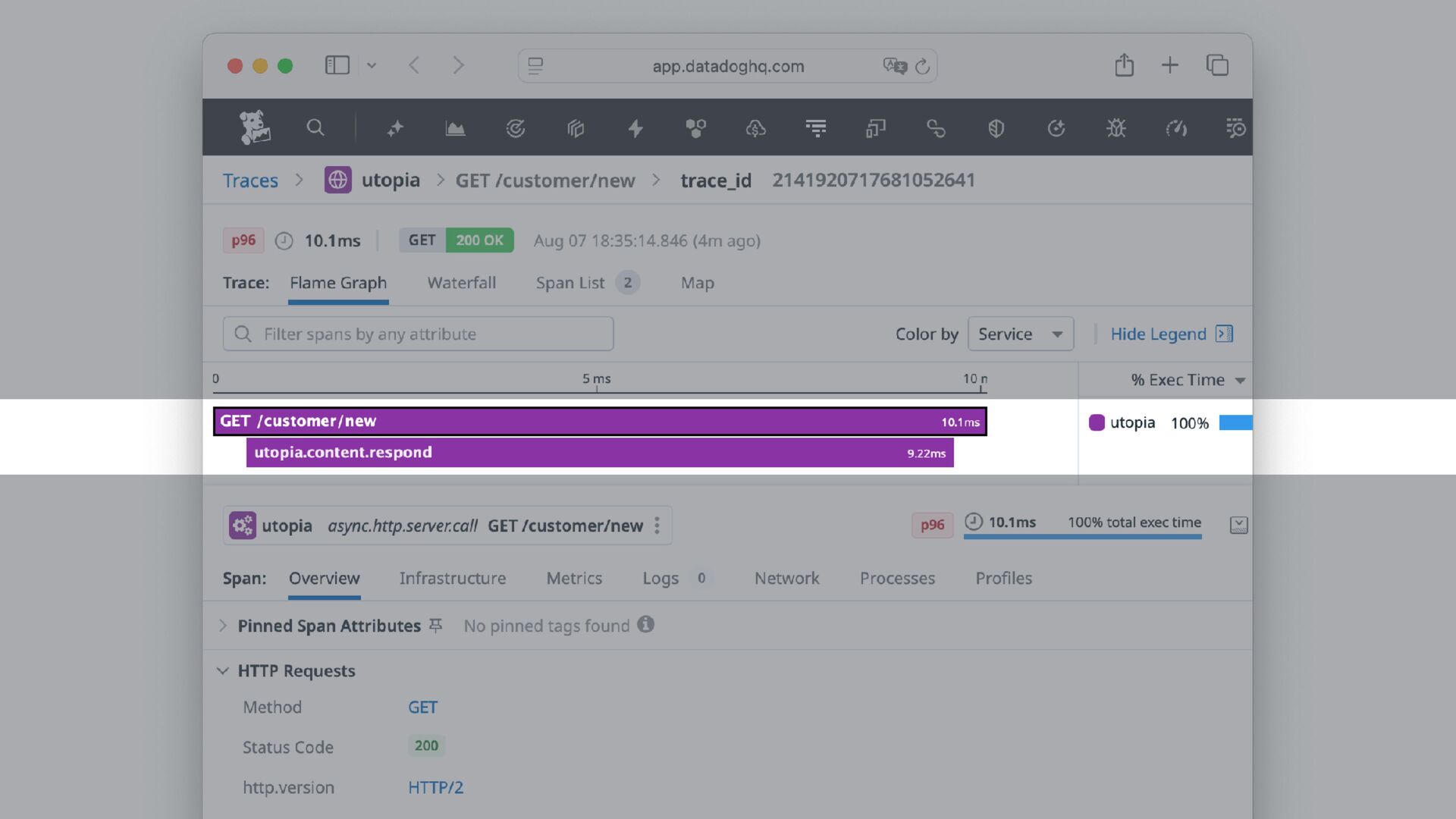1456x819 pixels.
Task: Switch to the Waterfall tab
Action: 461,283
